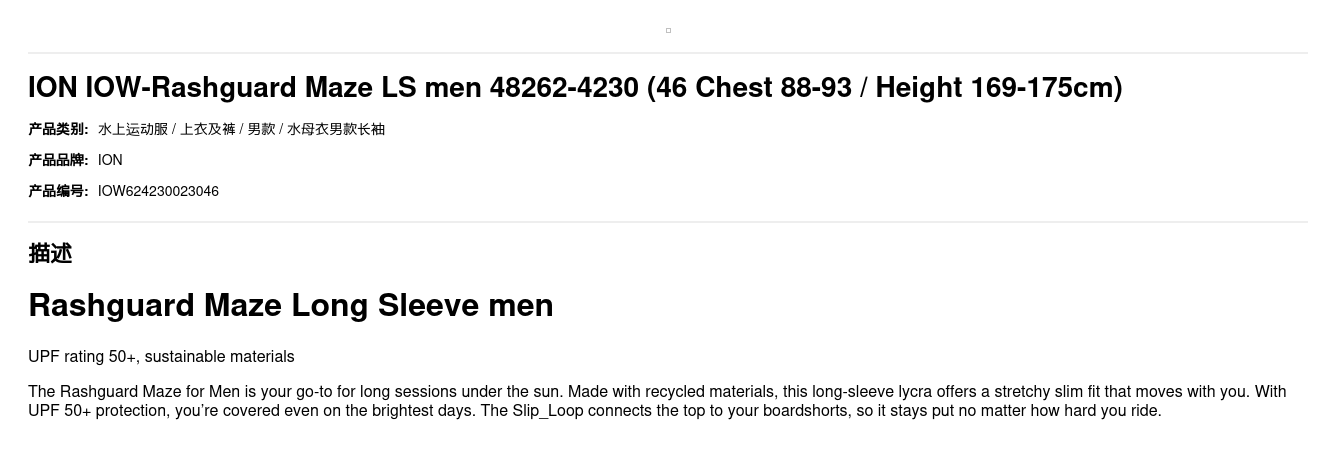
Task: Click the 产品品牌 label
Action: coord(58,160)
